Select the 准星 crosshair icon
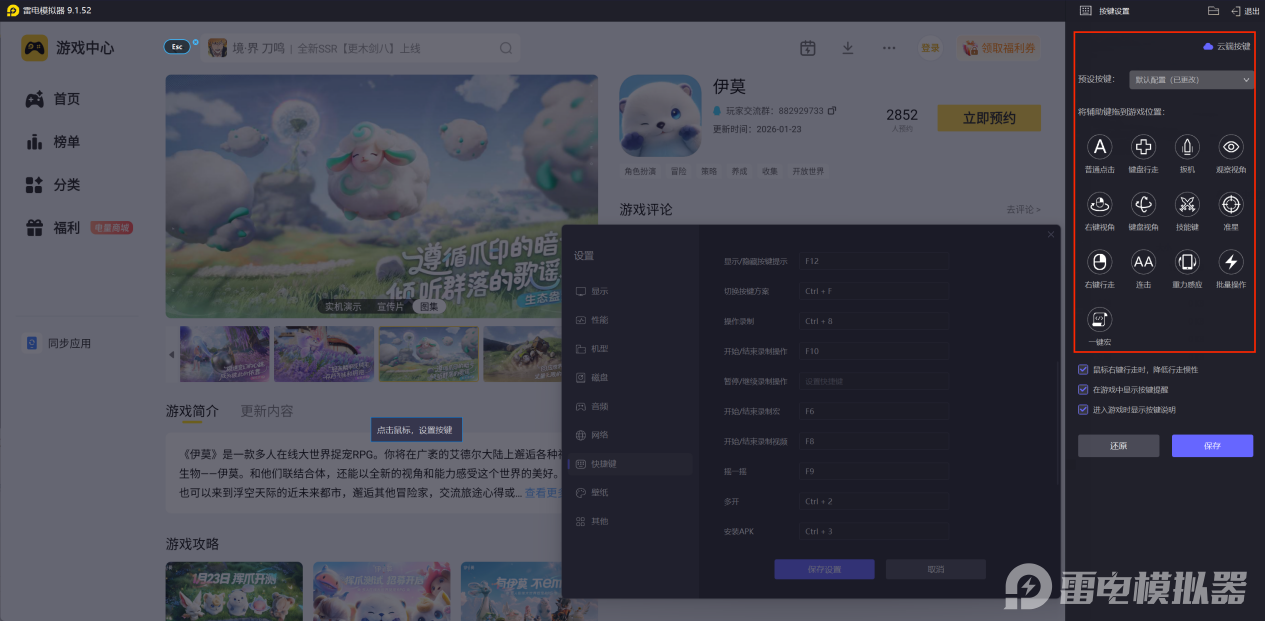 (x=1231, y=204)
